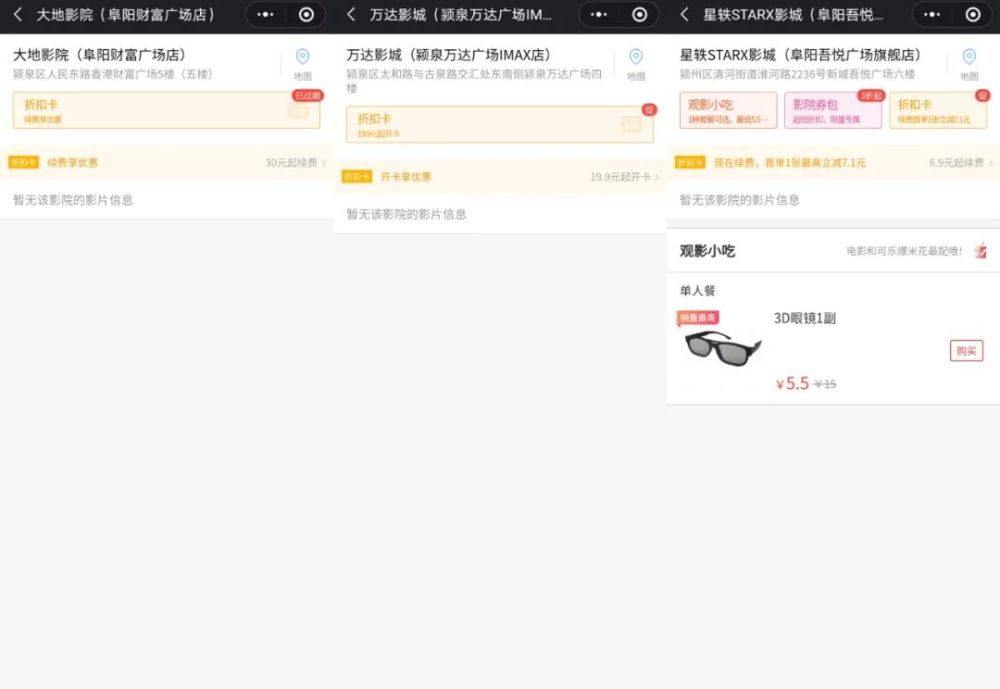
Task: Open the 影院券包 card at 星轶STARX
Action: point(833,110)
